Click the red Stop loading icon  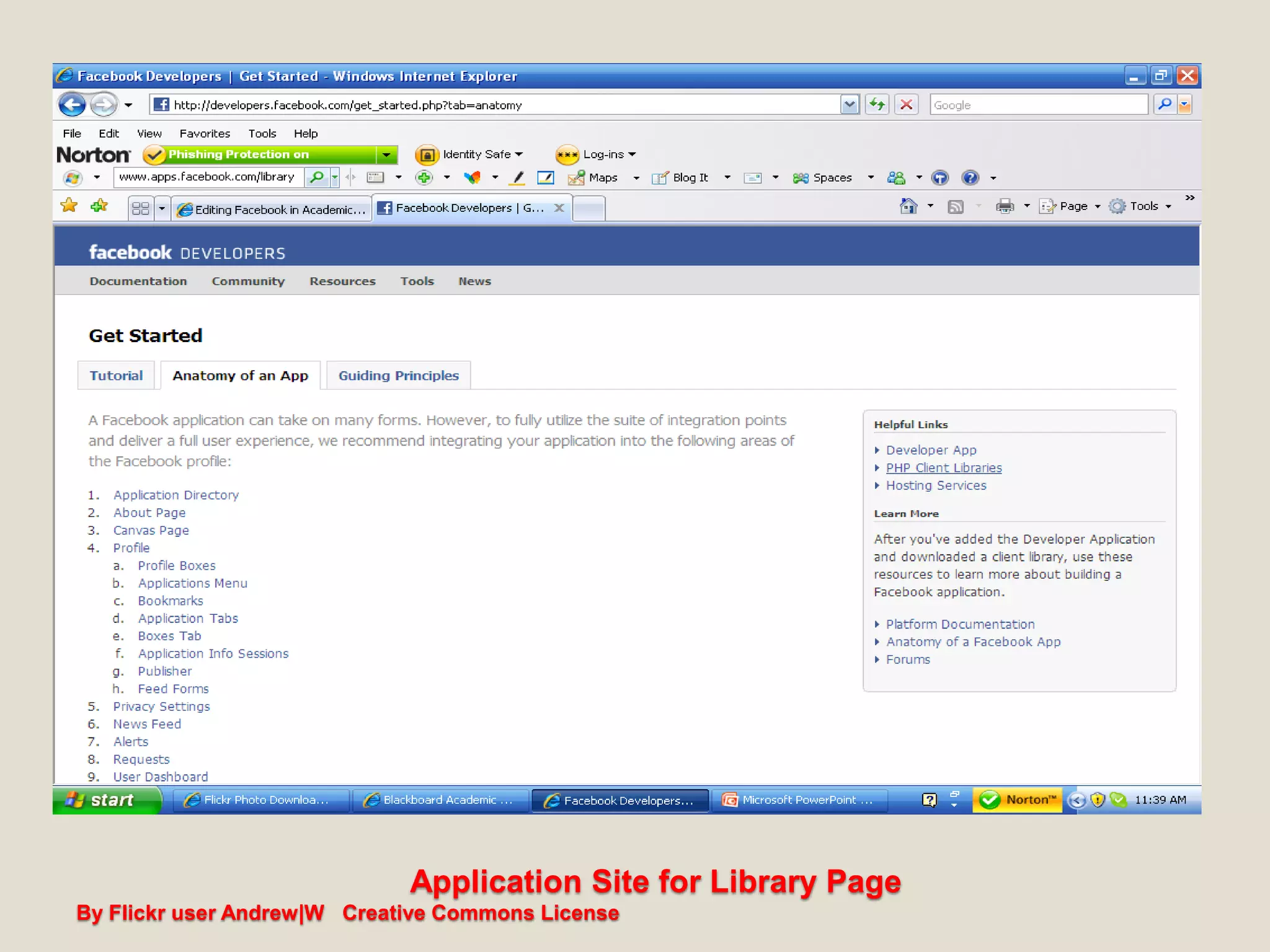906,105
